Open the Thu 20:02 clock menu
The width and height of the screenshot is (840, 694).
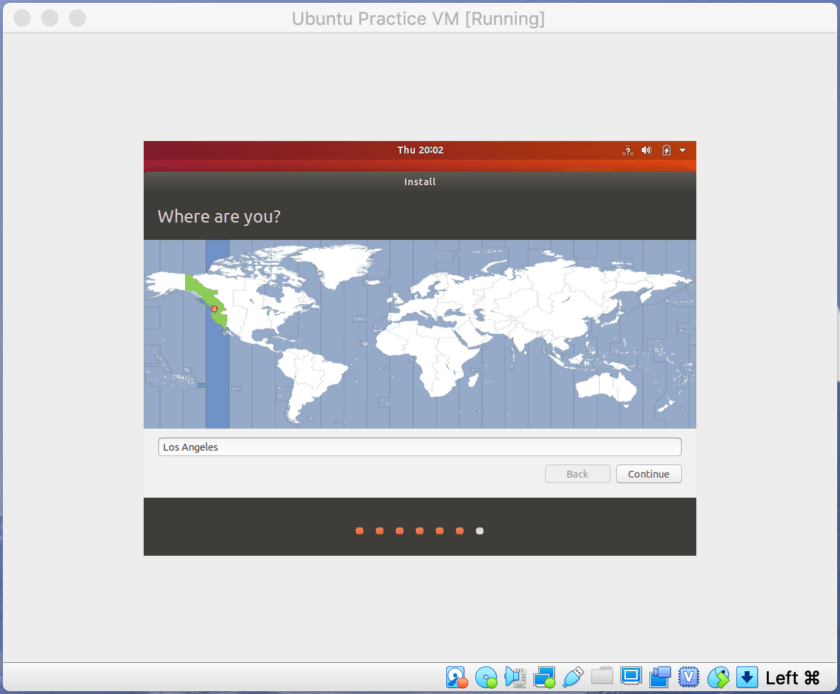click(x=420, y=150)
